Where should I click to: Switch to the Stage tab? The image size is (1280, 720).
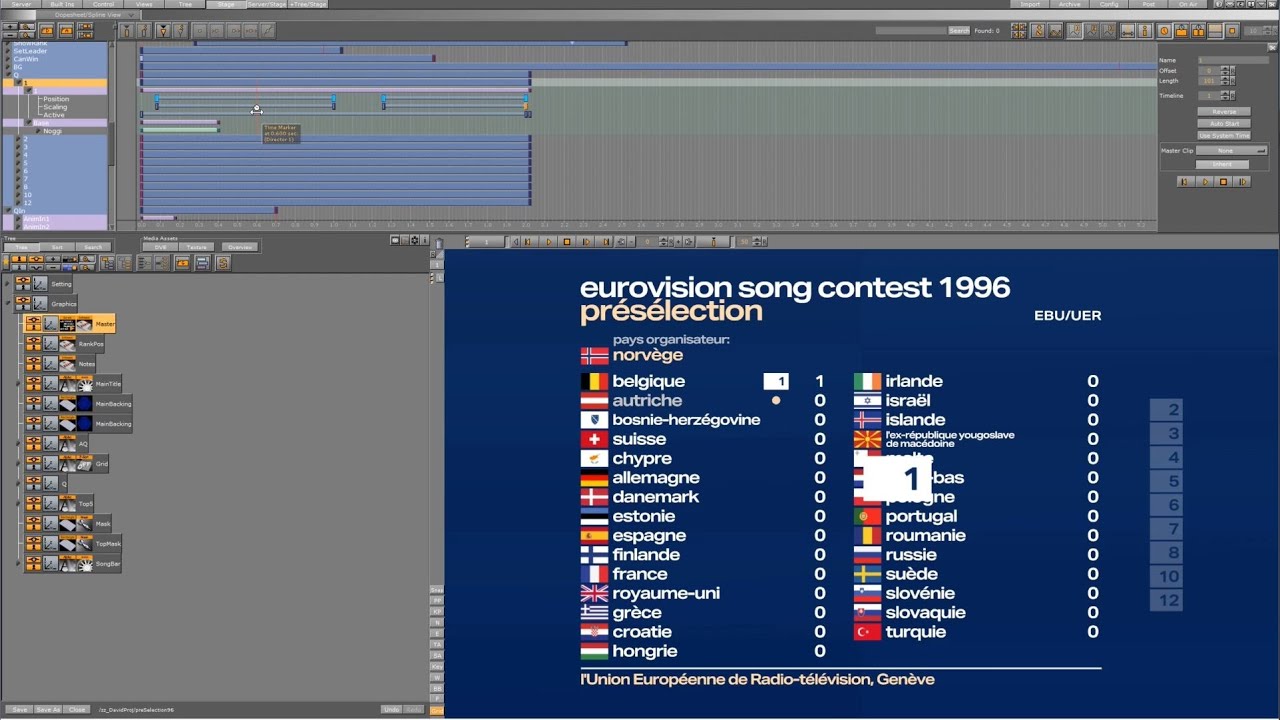[x=226, y=4]
